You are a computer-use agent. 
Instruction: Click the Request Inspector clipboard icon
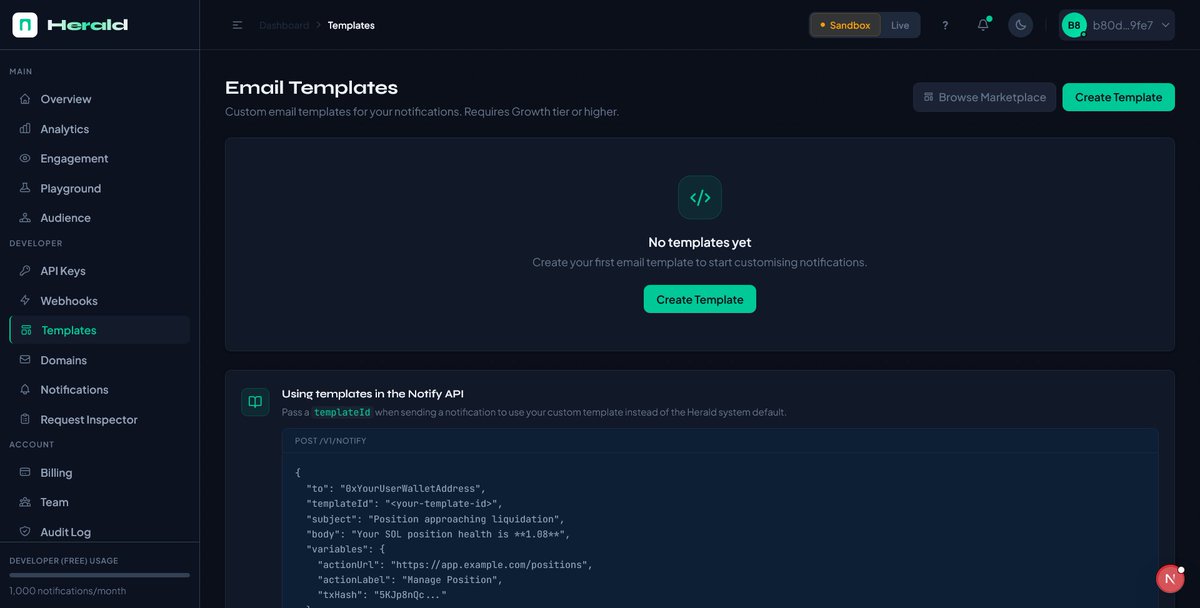pyautogui.click(x=25, y=419)
